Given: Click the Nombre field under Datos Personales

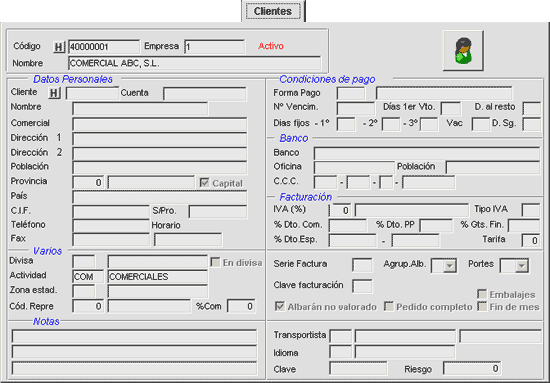Looking at the screenshot, I should (140, 108).
